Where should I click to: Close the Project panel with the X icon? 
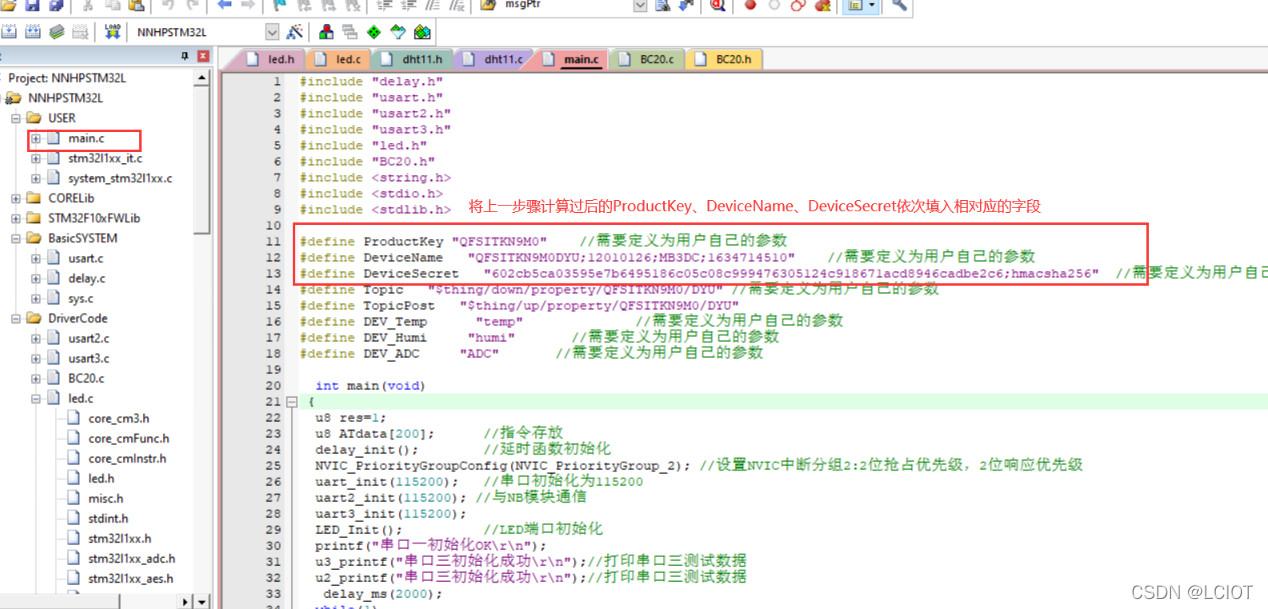click(204, 57)
